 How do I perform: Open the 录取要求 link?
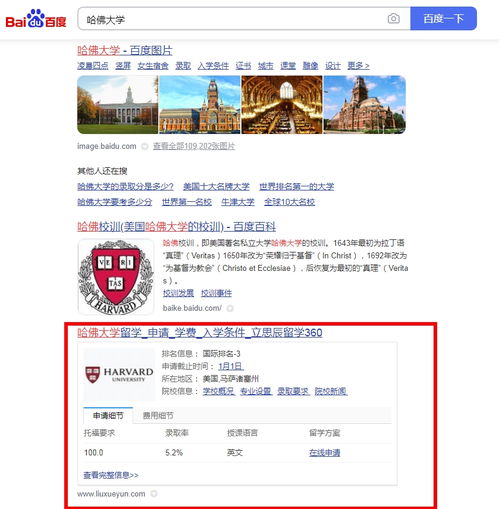click(x=293, y=391)
